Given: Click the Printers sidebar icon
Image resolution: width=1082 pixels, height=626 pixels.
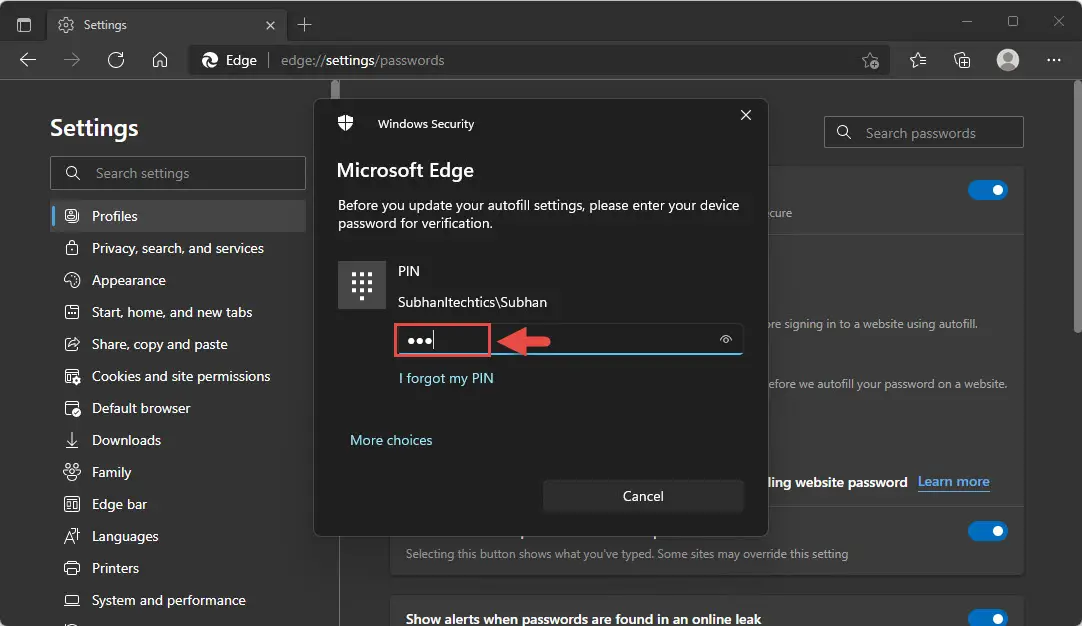Looking at the screenshot, I should [72, 568].
